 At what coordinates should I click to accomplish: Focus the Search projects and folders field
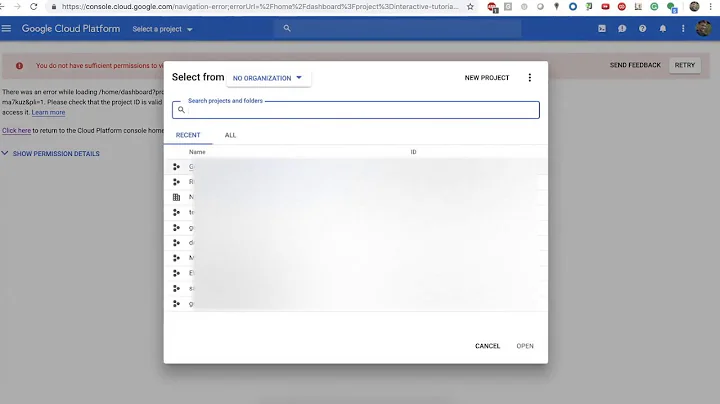(x=356, y=110)
